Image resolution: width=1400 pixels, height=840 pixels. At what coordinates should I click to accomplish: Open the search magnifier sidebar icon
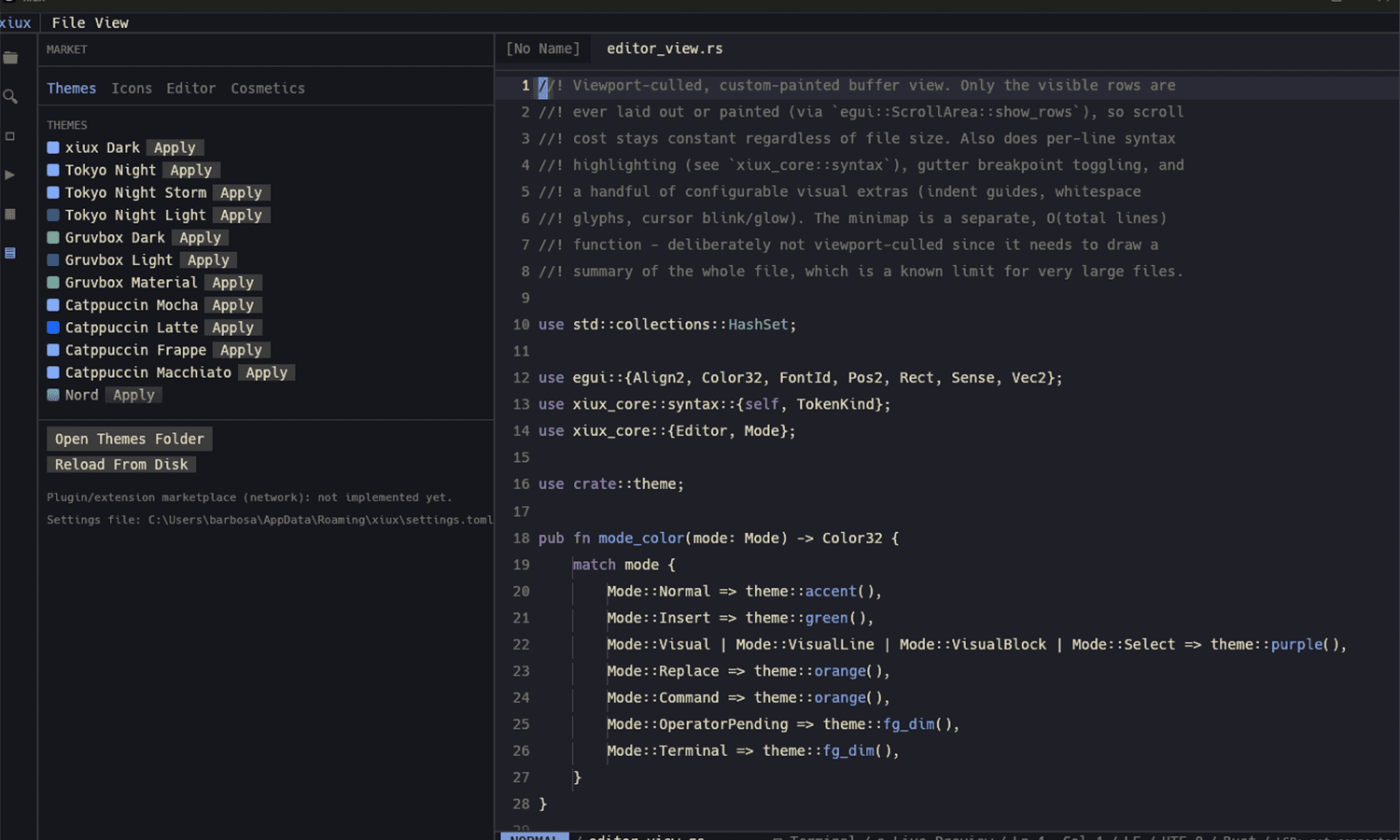pos(10,96)
